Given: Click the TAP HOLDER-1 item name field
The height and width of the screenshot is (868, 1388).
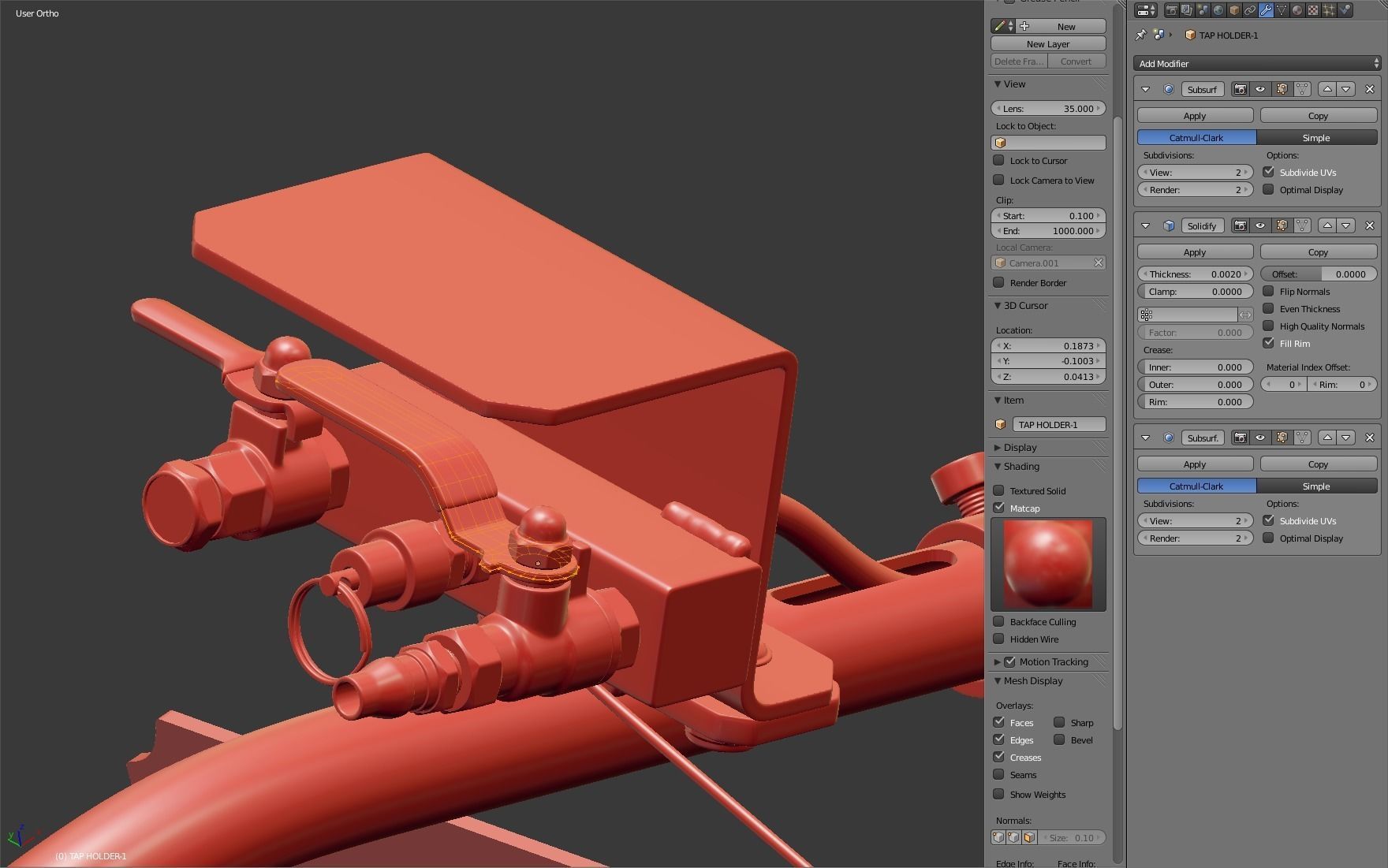Looking at the screenshot, I should pyautogui.click(x=1059, y=424).
